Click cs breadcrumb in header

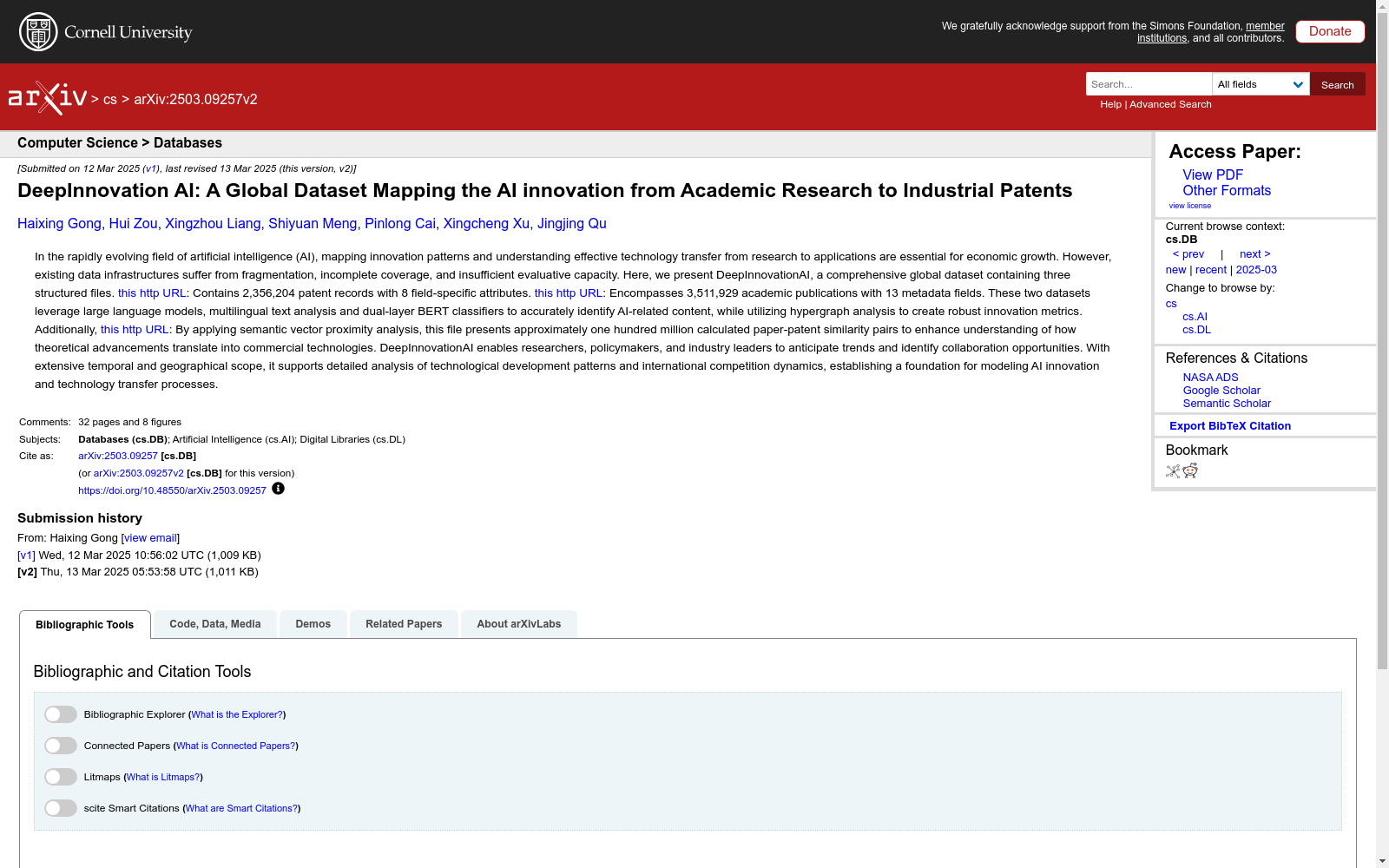click(x=109, y=99)
